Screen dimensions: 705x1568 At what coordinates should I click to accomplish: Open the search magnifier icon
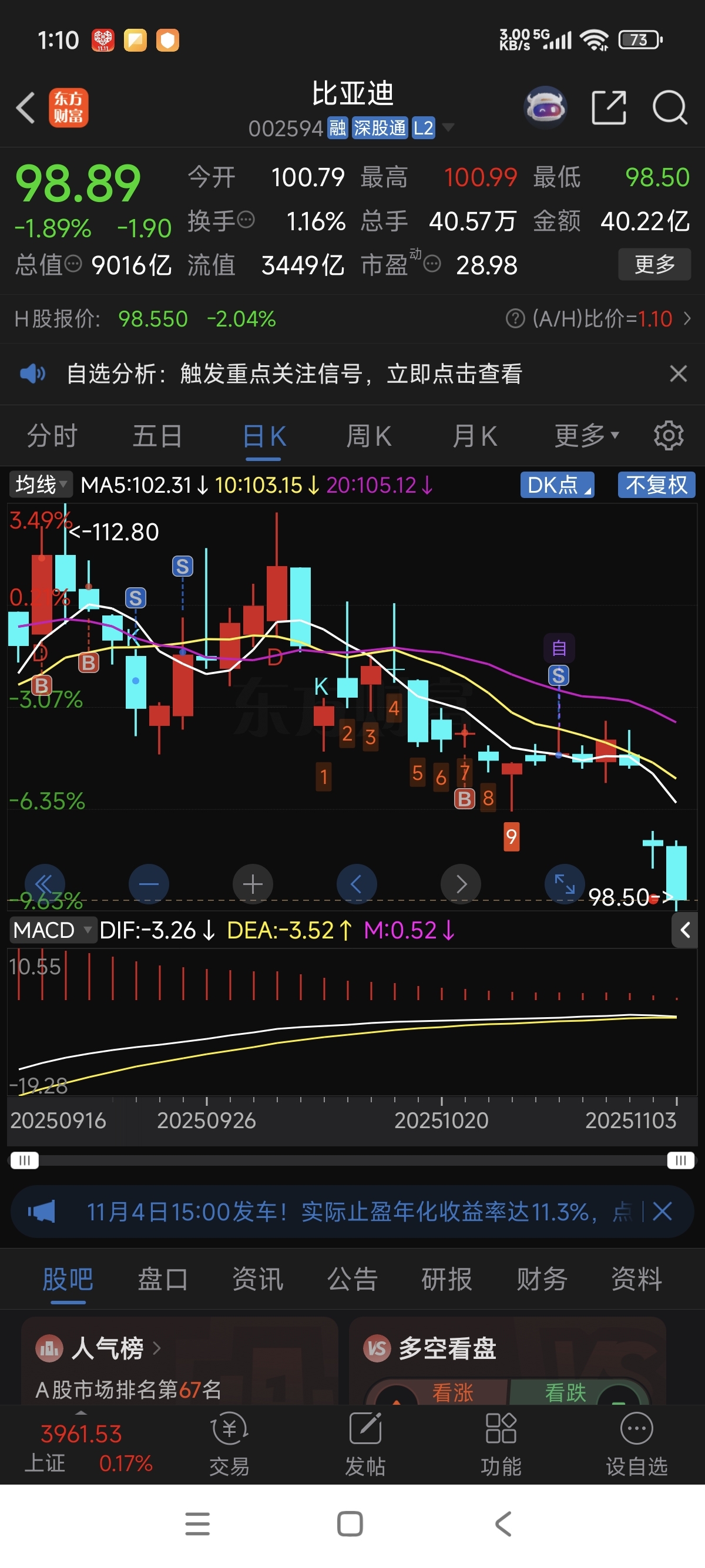[x=670, y=107]
